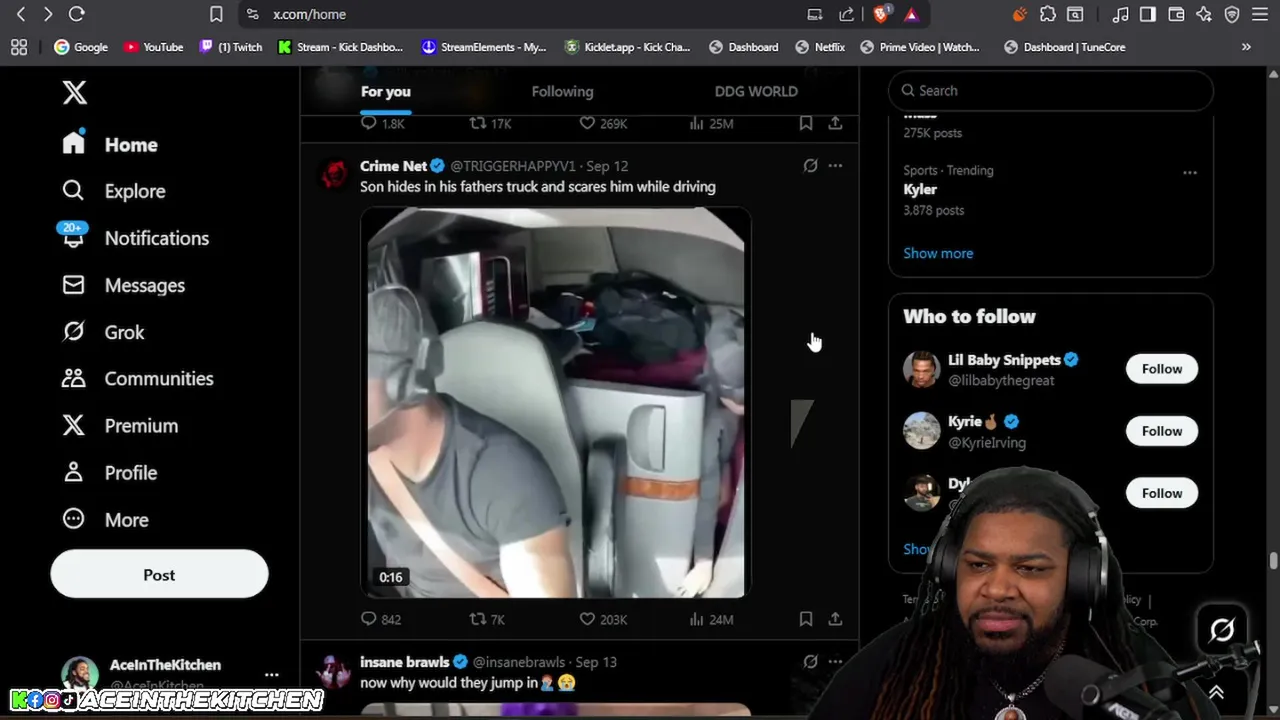1280x720 pixels.
Task: Follow Lil Baby Snippets
Action: (1162, 369)
